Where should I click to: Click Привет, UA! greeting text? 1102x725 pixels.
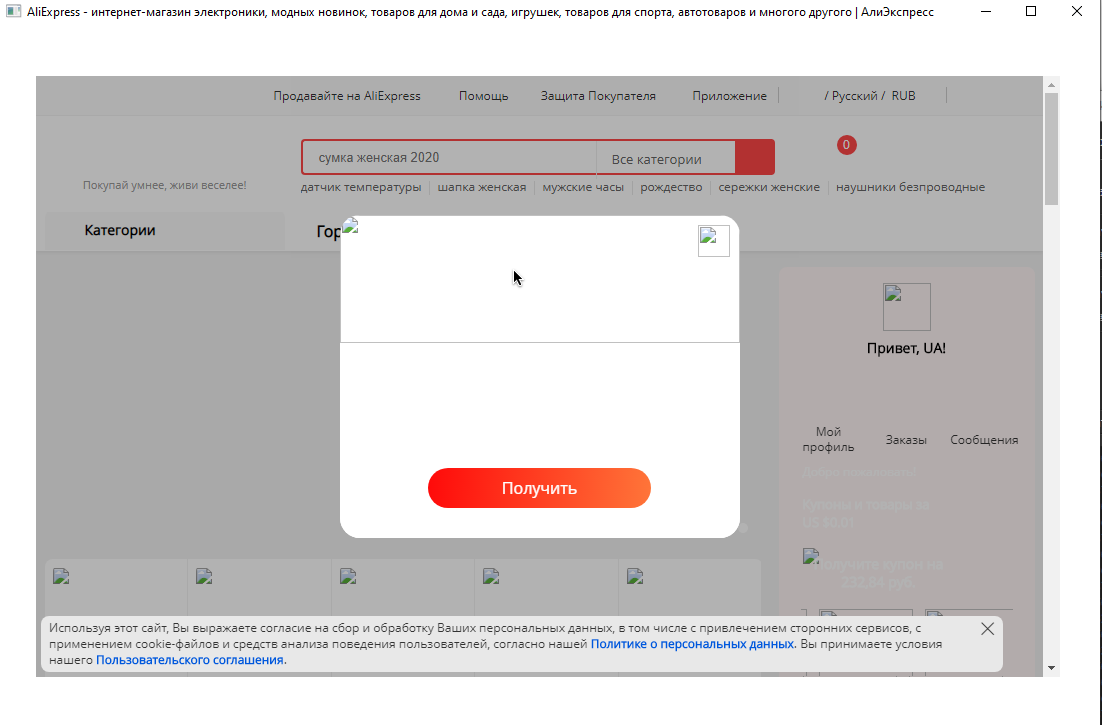(x=906, y=348)
